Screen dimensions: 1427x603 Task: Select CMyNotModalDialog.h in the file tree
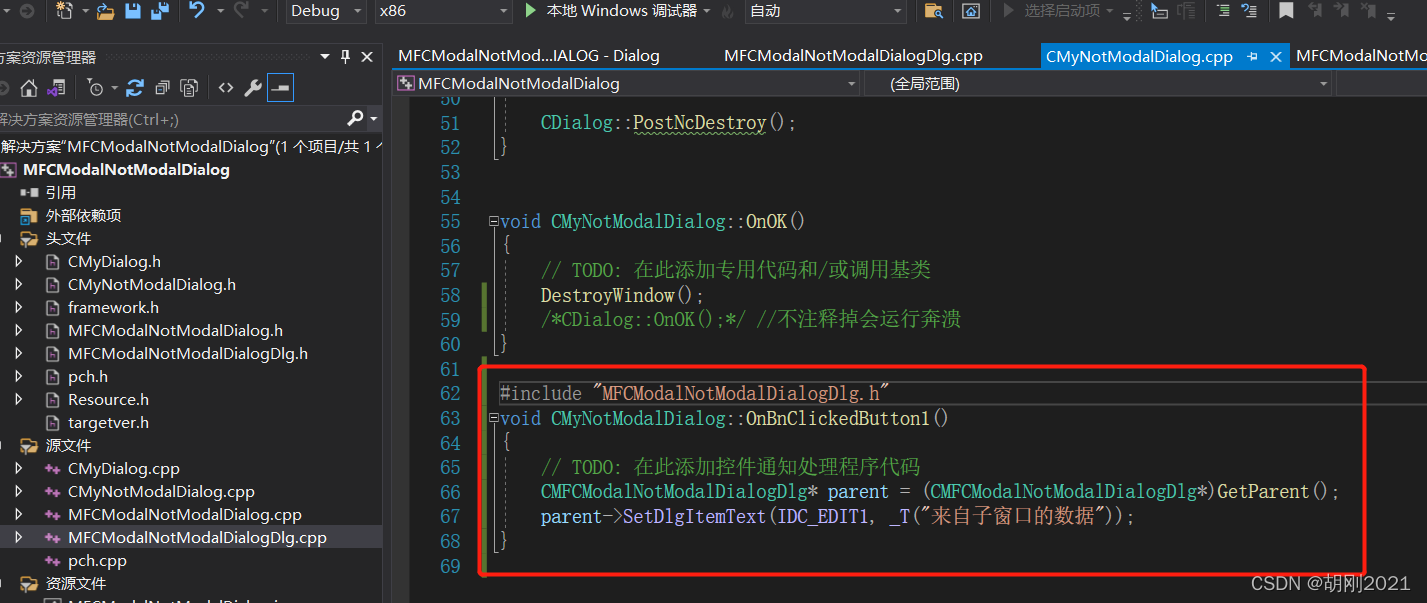(x=152, y=284)
